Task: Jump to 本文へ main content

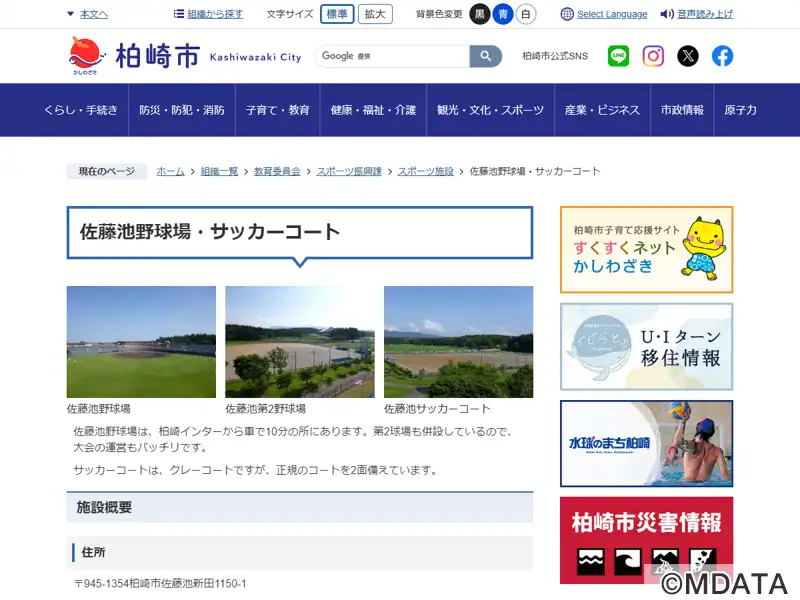Action: click(x=87, y=14)
